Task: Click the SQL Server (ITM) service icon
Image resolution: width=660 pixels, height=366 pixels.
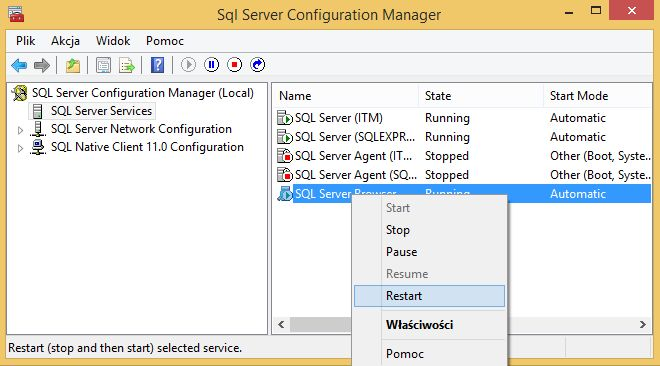Action: click(285, 118)
